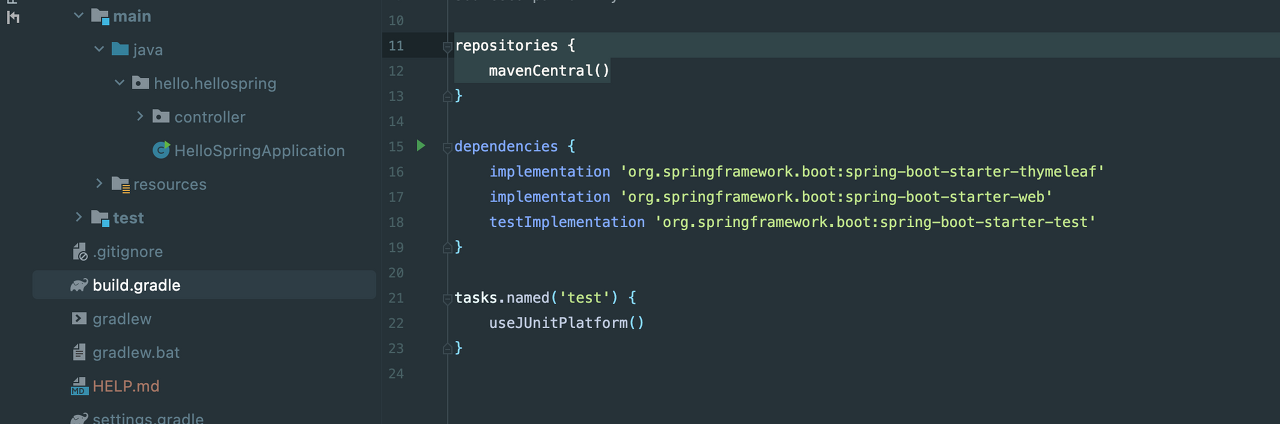Click the useJUnitPlatform() call
The image size is (1280, 424).
pos(567,323)
